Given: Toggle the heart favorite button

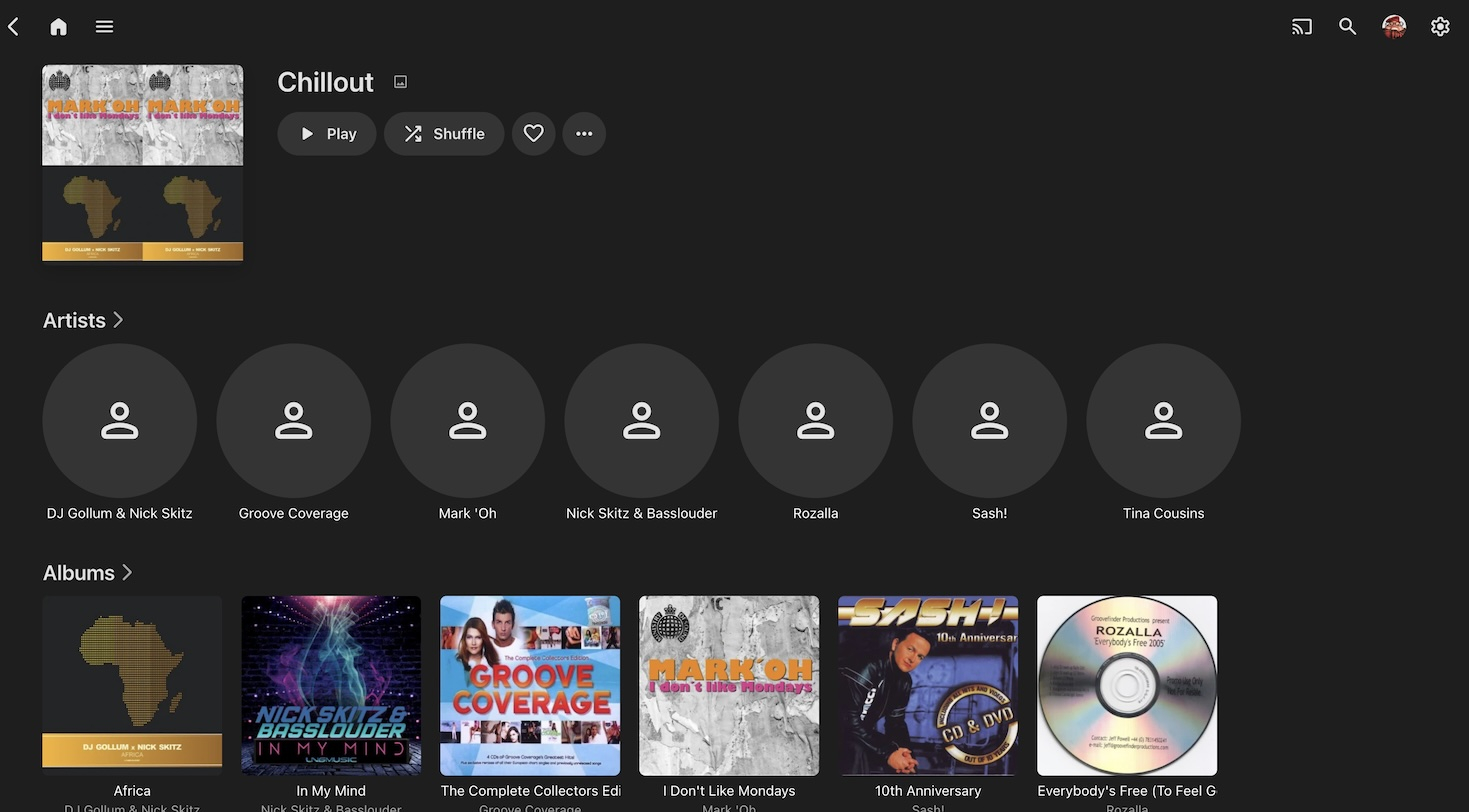Looking at the screenshot, I should [533, 134].
